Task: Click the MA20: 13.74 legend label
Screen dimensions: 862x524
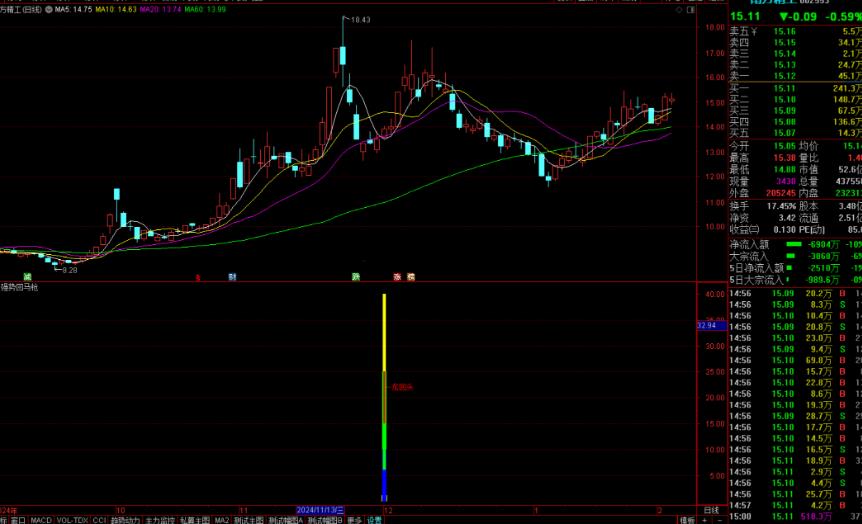Action: tap(161, 10)
